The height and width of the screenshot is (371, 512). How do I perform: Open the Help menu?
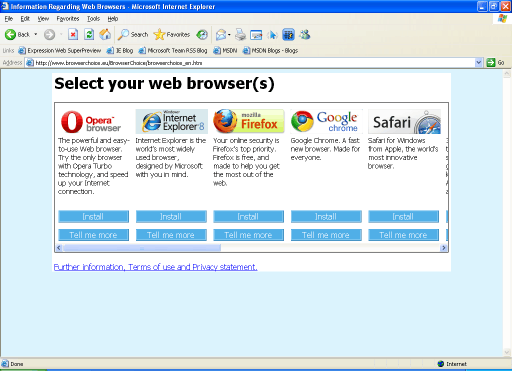113,19
